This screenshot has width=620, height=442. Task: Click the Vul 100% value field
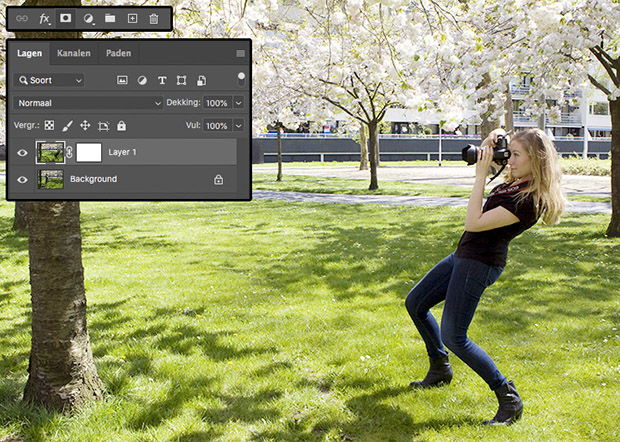pos(217,126)
